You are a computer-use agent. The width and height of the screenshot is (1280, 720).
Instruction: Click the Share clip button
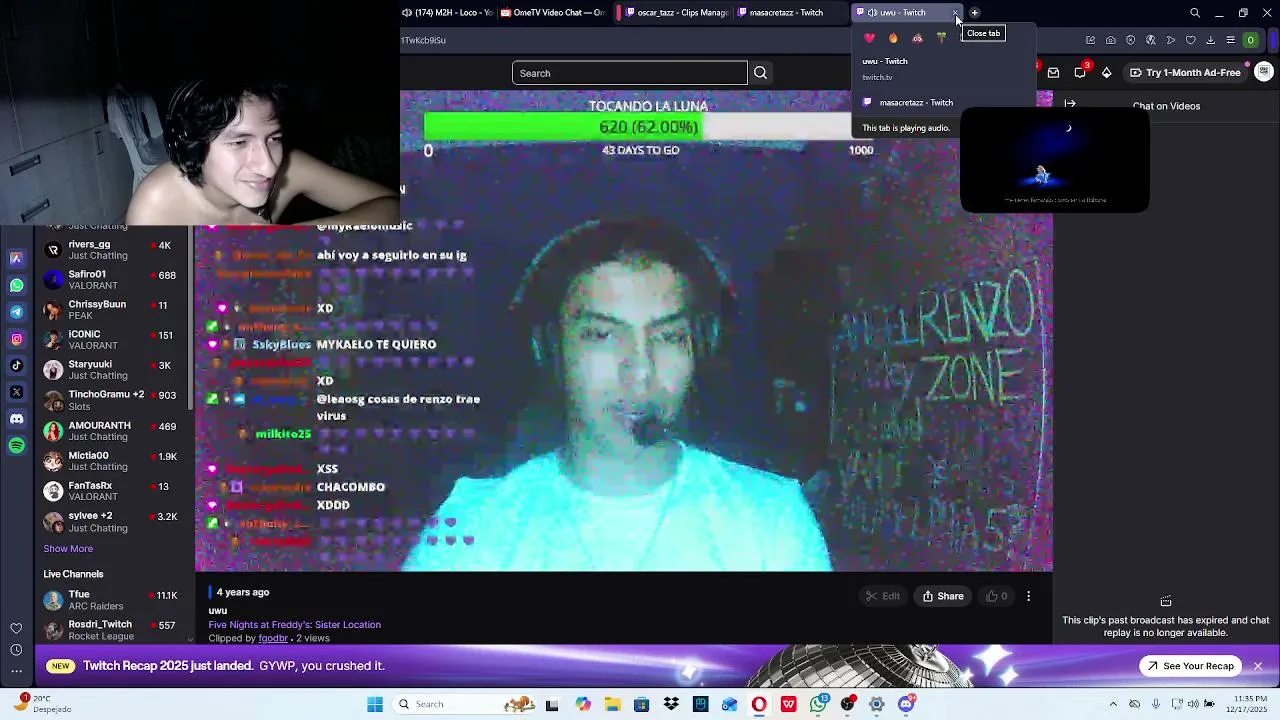click(x=943, y=596)
